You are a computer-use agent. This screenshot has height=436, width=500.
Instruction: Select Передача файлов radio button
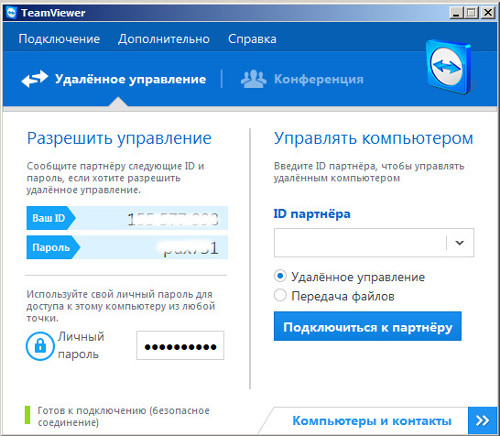coord(280,295)
